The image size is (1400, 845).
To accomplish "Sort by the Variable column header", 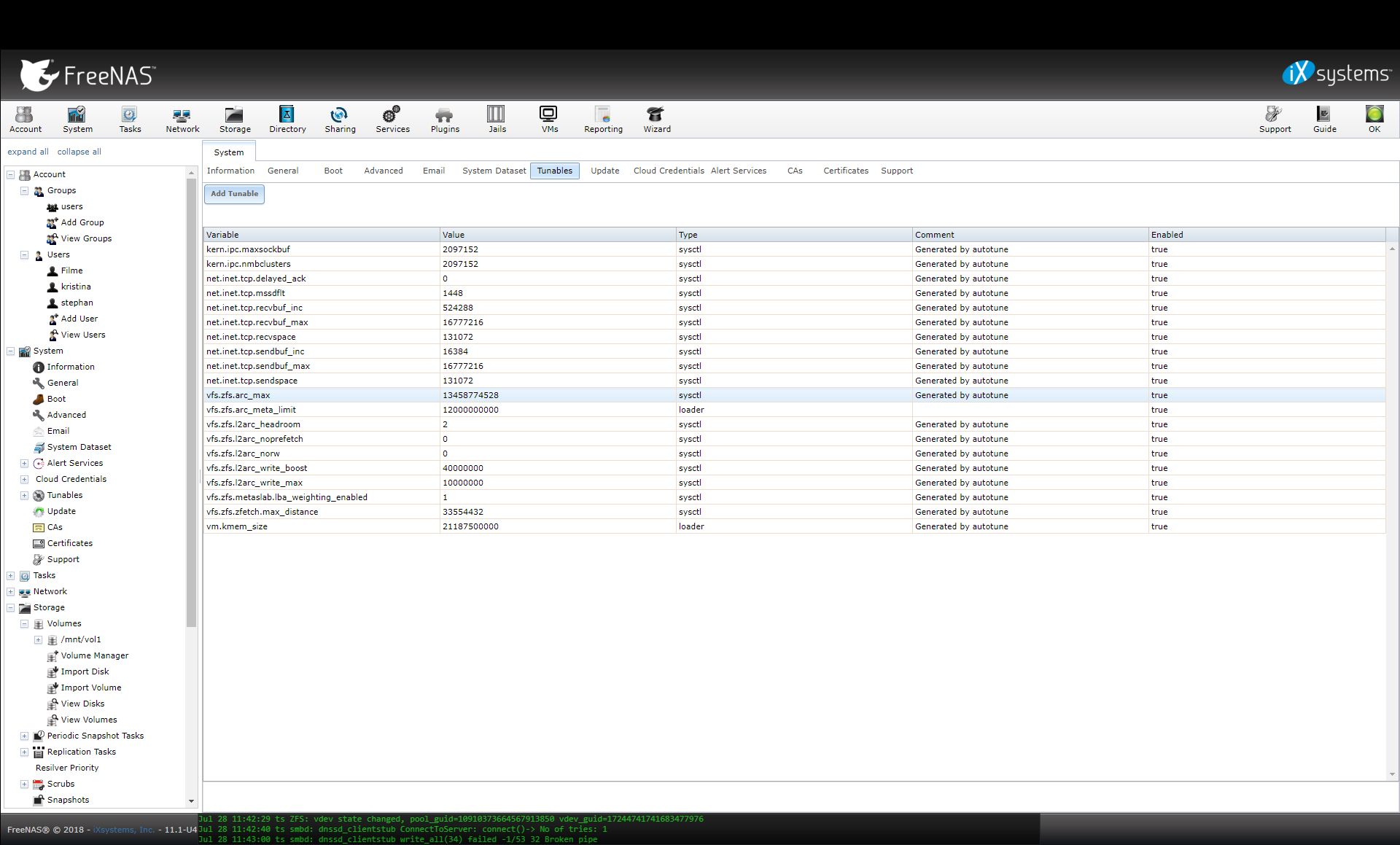I will click(x=322, y=235).
